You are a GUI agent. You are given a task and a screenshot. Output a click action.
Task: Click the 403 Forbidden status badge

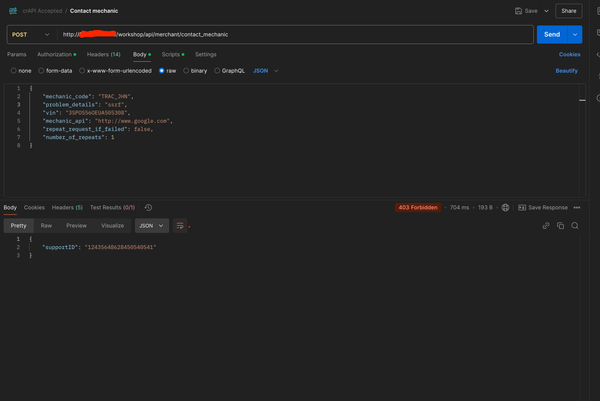(x=418, y=207)
